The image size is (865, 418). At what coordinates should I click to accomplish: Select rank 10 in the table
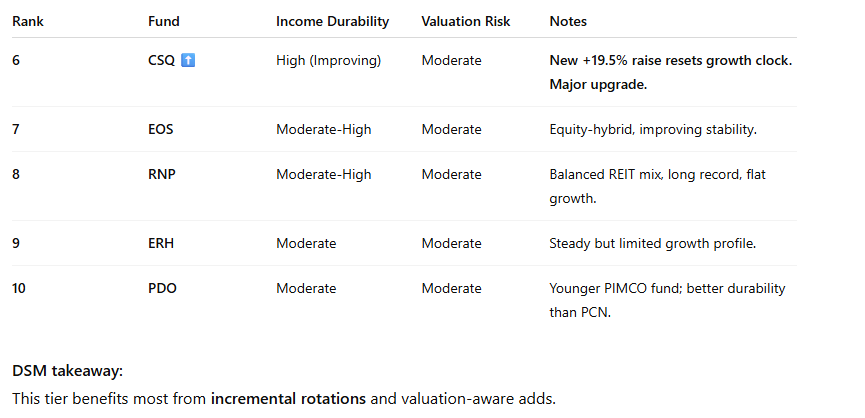pyautogui.click(x=20, y=289)
